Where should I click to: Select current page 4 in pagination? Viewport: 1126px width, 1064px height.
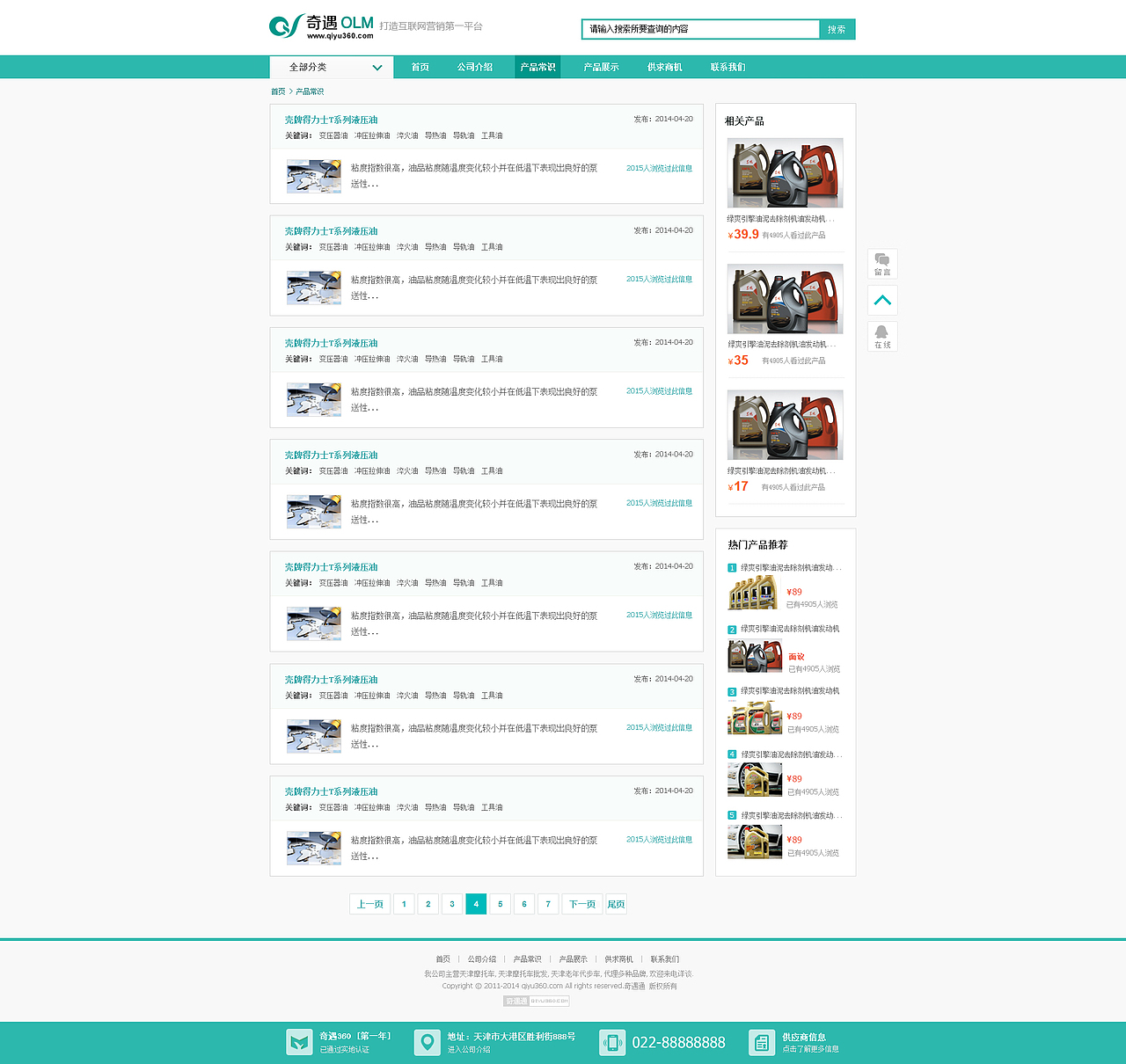[476, 904]
